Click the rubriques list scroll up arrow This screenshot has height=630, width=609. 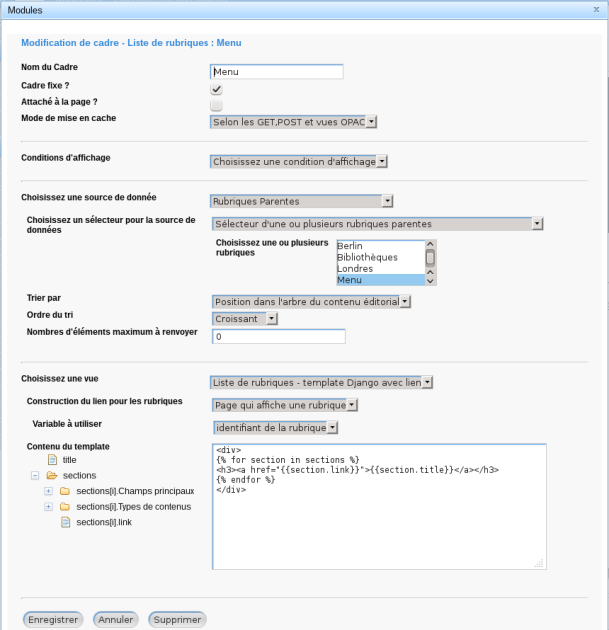pos(430,244)
